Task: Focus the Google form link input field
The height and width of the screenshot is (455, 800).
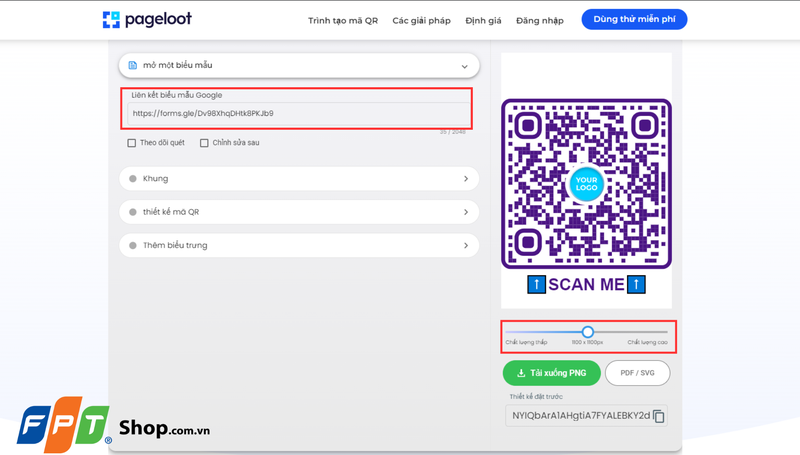Action: click(x=298, y=113)
